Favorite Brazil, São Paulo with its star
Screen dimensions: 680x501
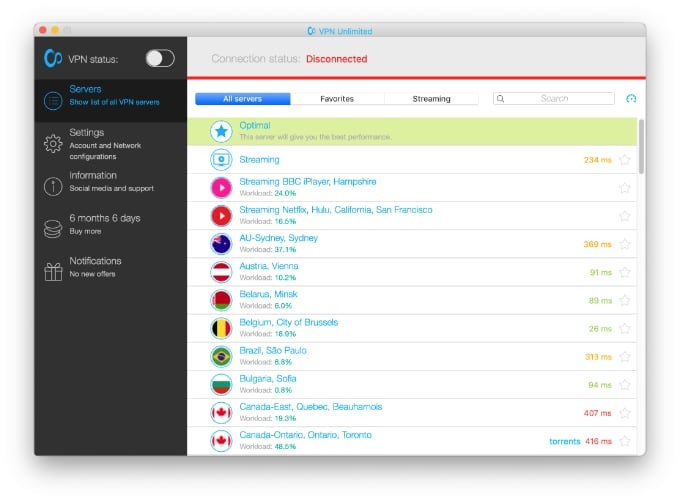(x=624, y=357)
